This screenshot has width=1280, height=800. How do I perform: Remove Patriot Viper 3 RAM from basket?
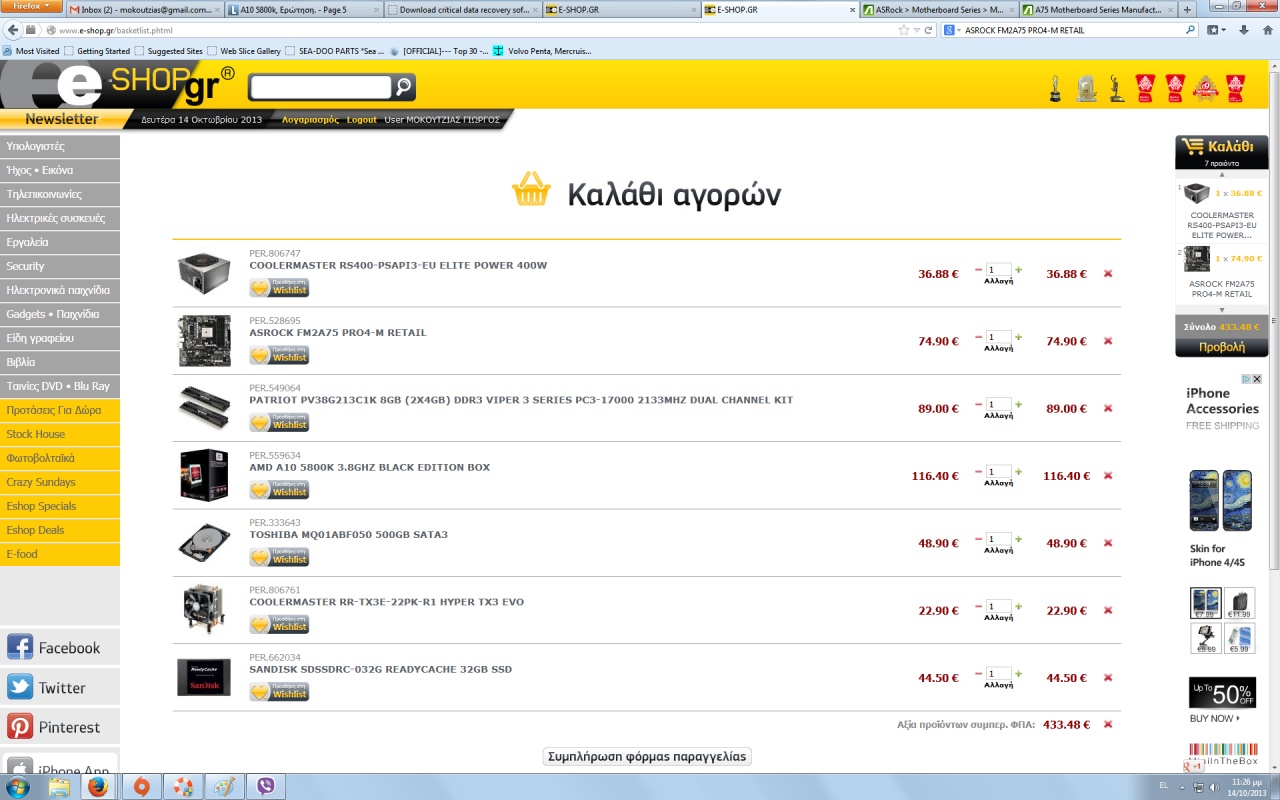click(1107, 408)
